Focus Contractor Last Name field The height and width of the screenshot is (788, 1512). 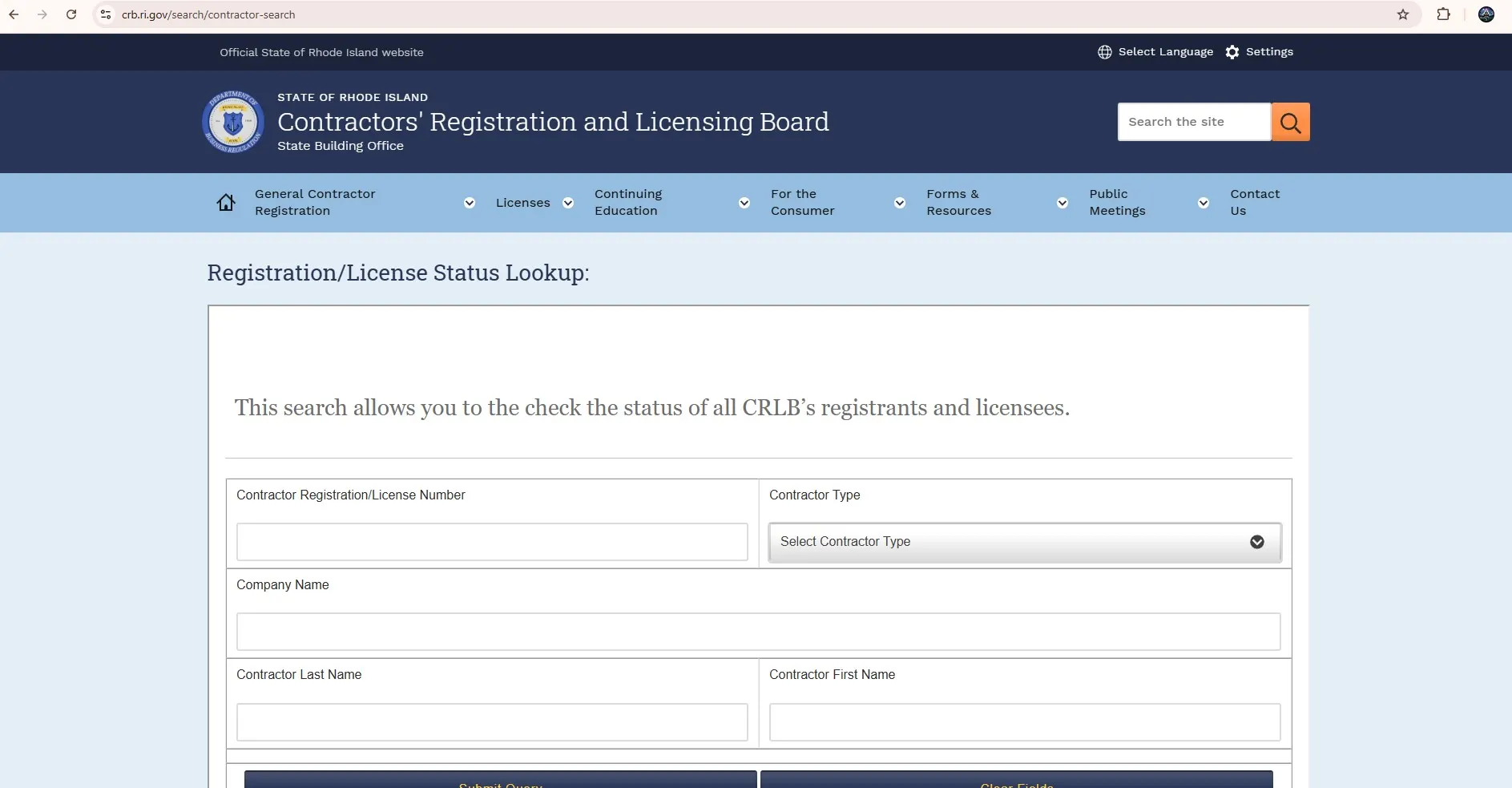(492, 722)
